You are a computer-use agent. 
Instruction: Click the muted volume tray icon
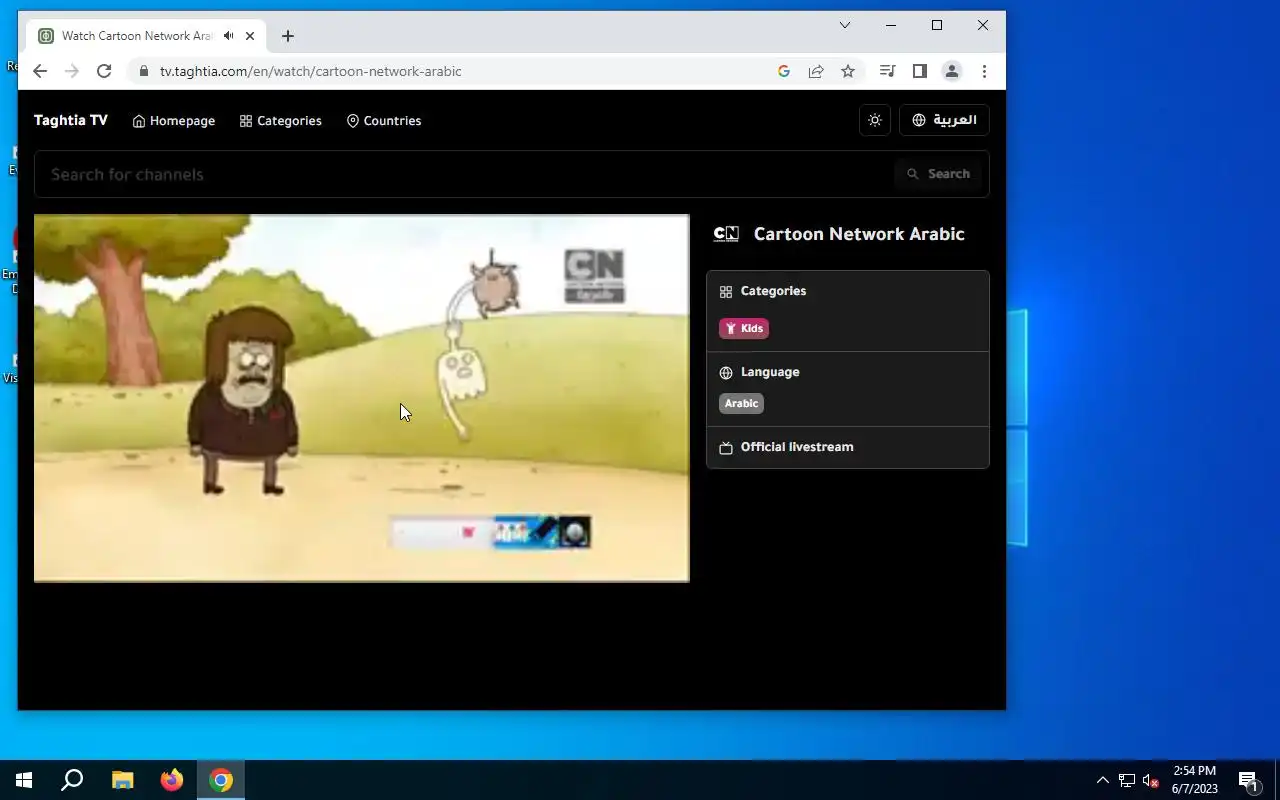[1151, 780]
